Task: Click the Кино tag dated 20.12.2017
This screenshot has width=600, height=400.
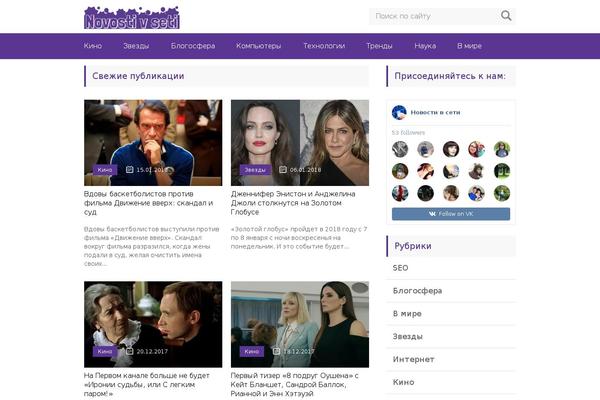Action: click(105, 351)
